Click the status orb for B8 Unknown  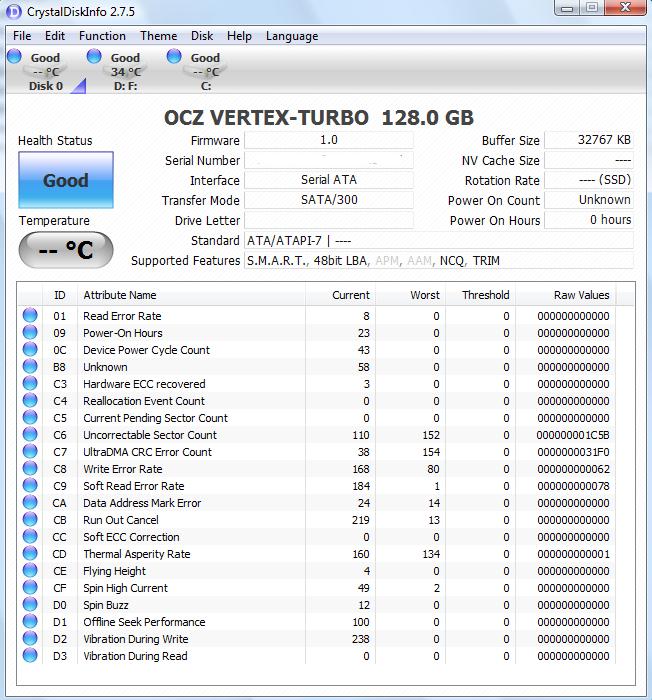point(30,366)
